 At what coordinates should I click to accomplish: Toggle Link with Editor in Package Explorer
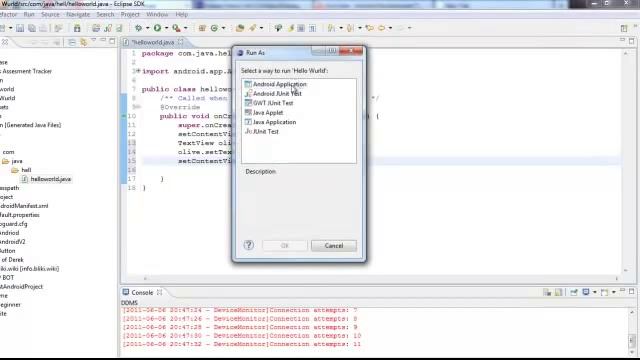84,42
